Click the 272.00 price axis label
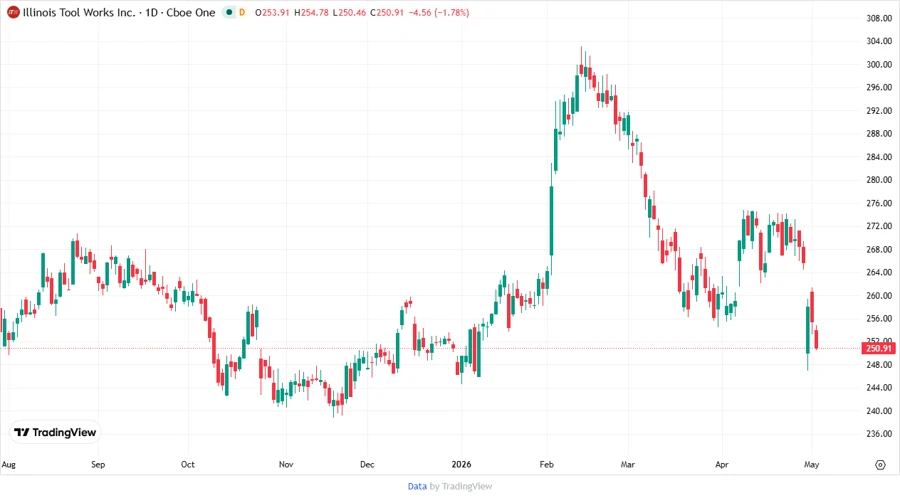The height and width of the screenshot is (498, 900). (879, 226)
